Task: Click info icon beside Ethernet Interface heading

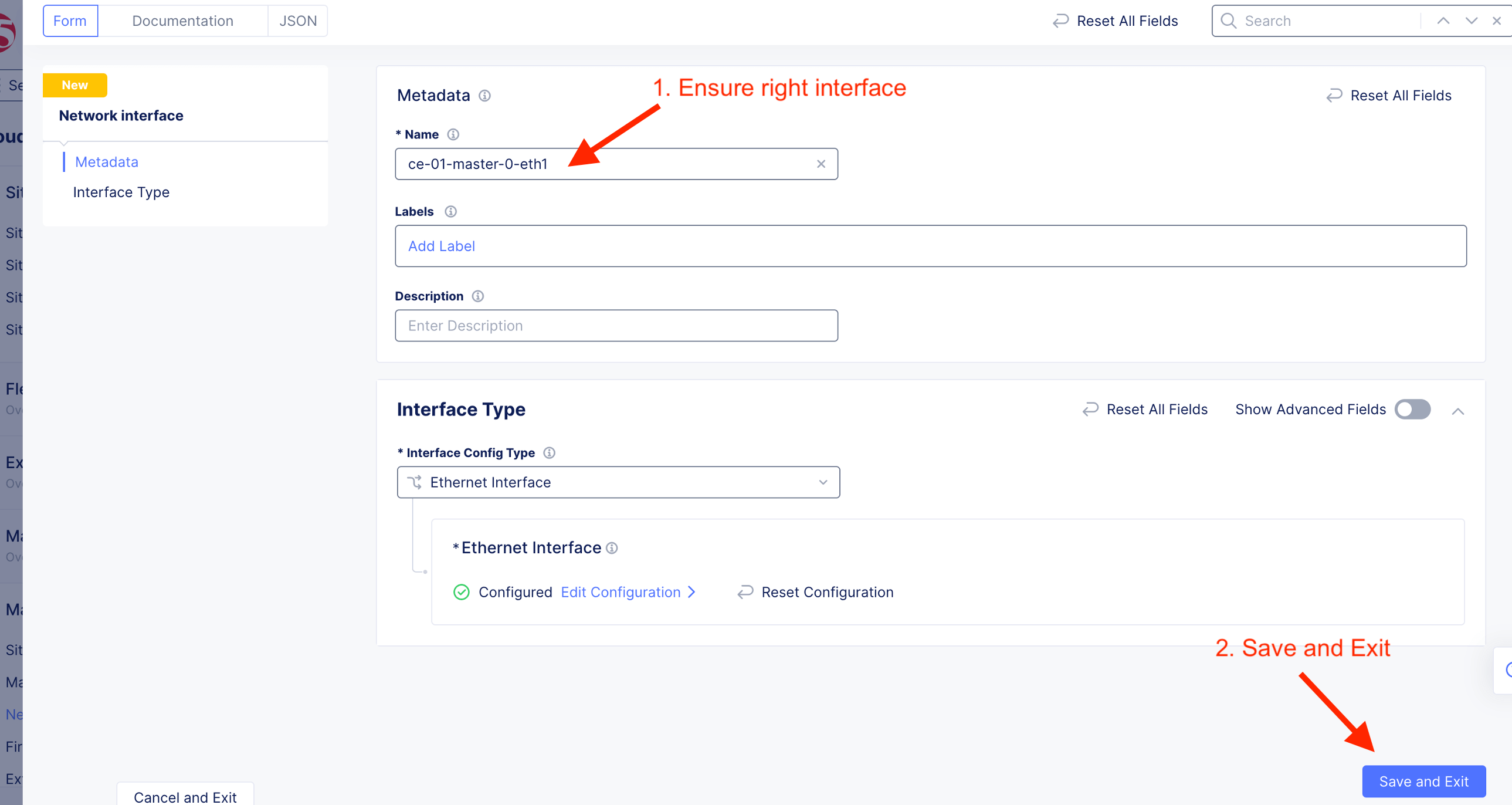Action: point(612,548)
